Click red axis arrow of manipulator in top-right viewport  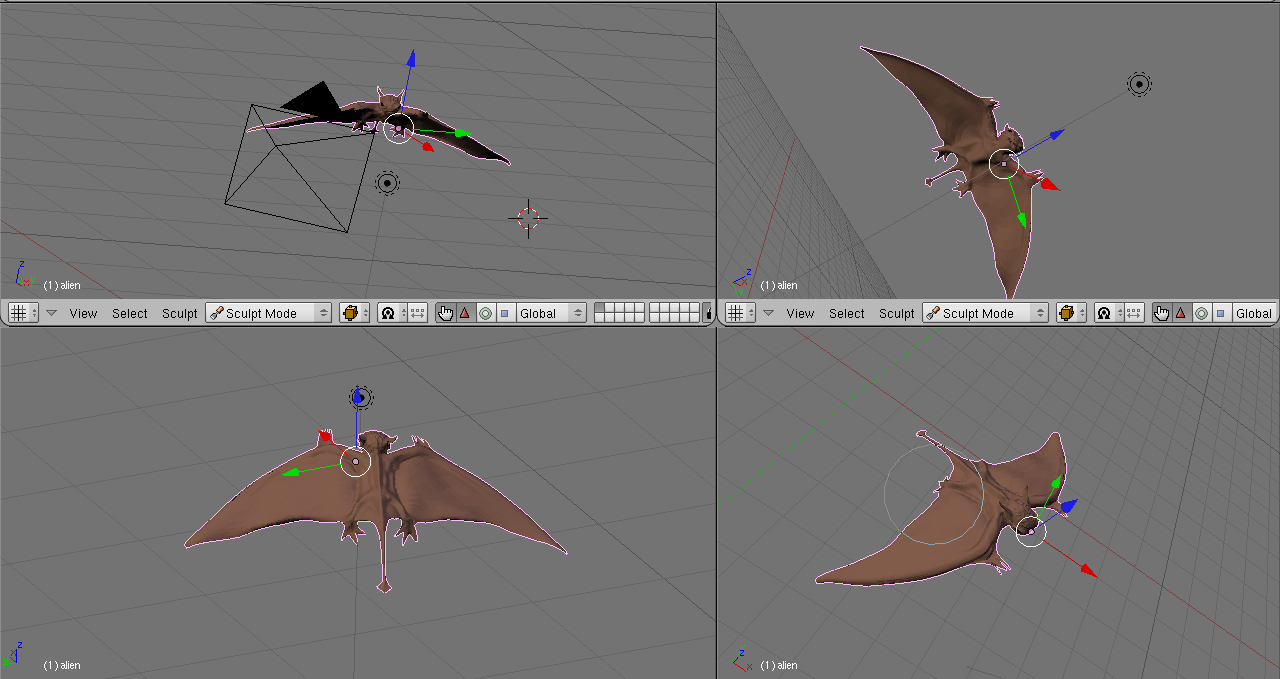pyautogui.click(x=1050, y=184)
